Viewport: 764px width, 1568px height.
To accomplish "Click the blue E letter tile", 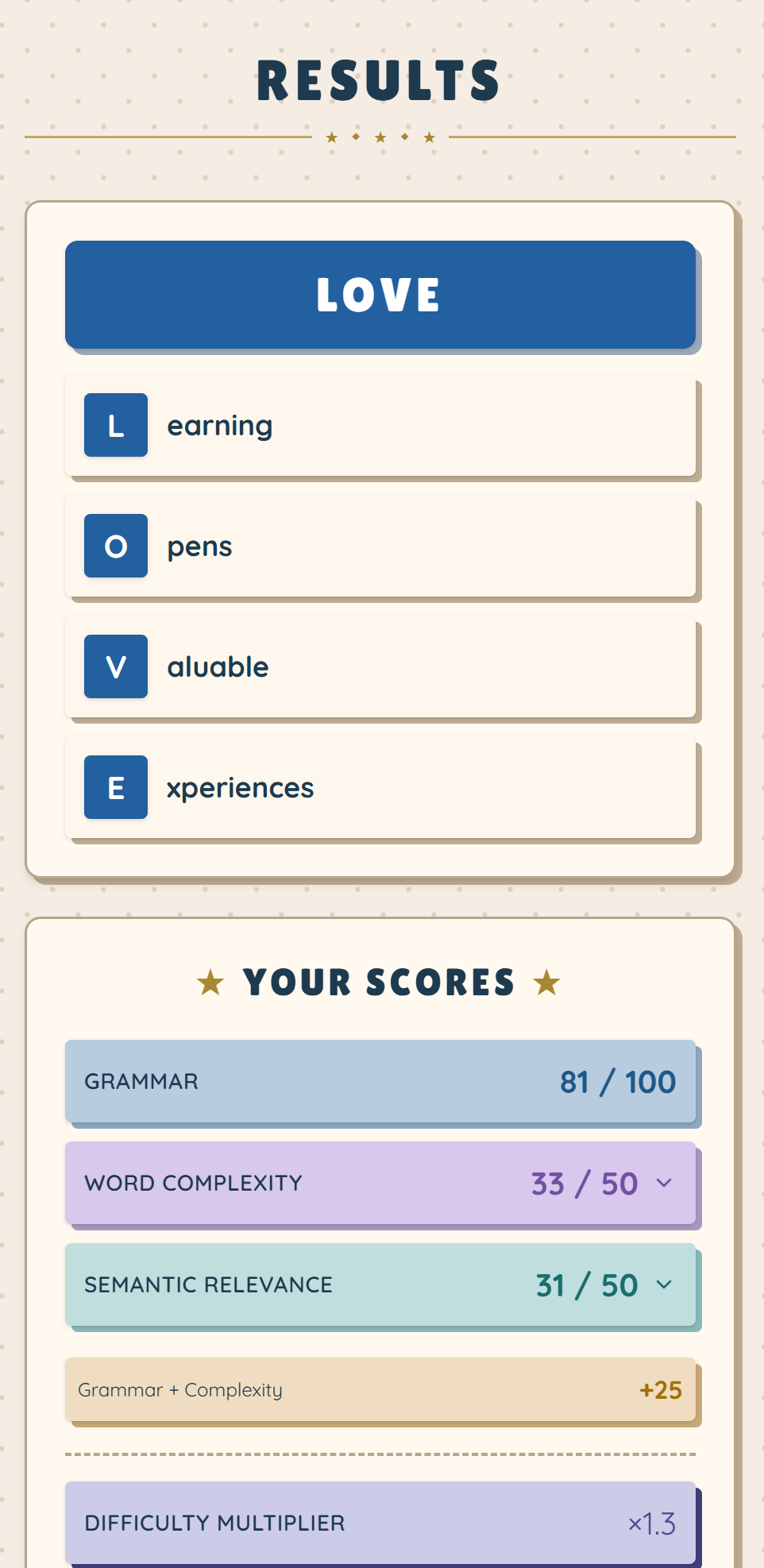I will 116,787.
